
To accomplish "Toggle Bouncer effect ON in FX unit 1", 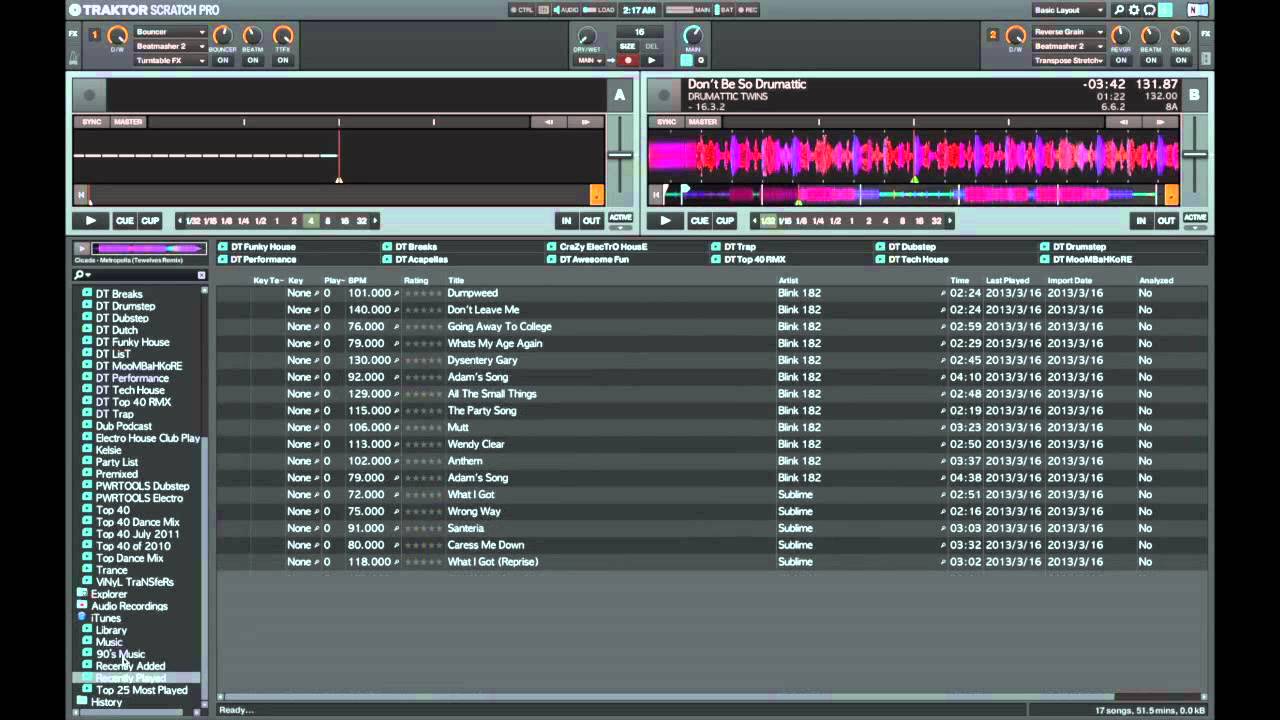I will click(x=222, y=60).
